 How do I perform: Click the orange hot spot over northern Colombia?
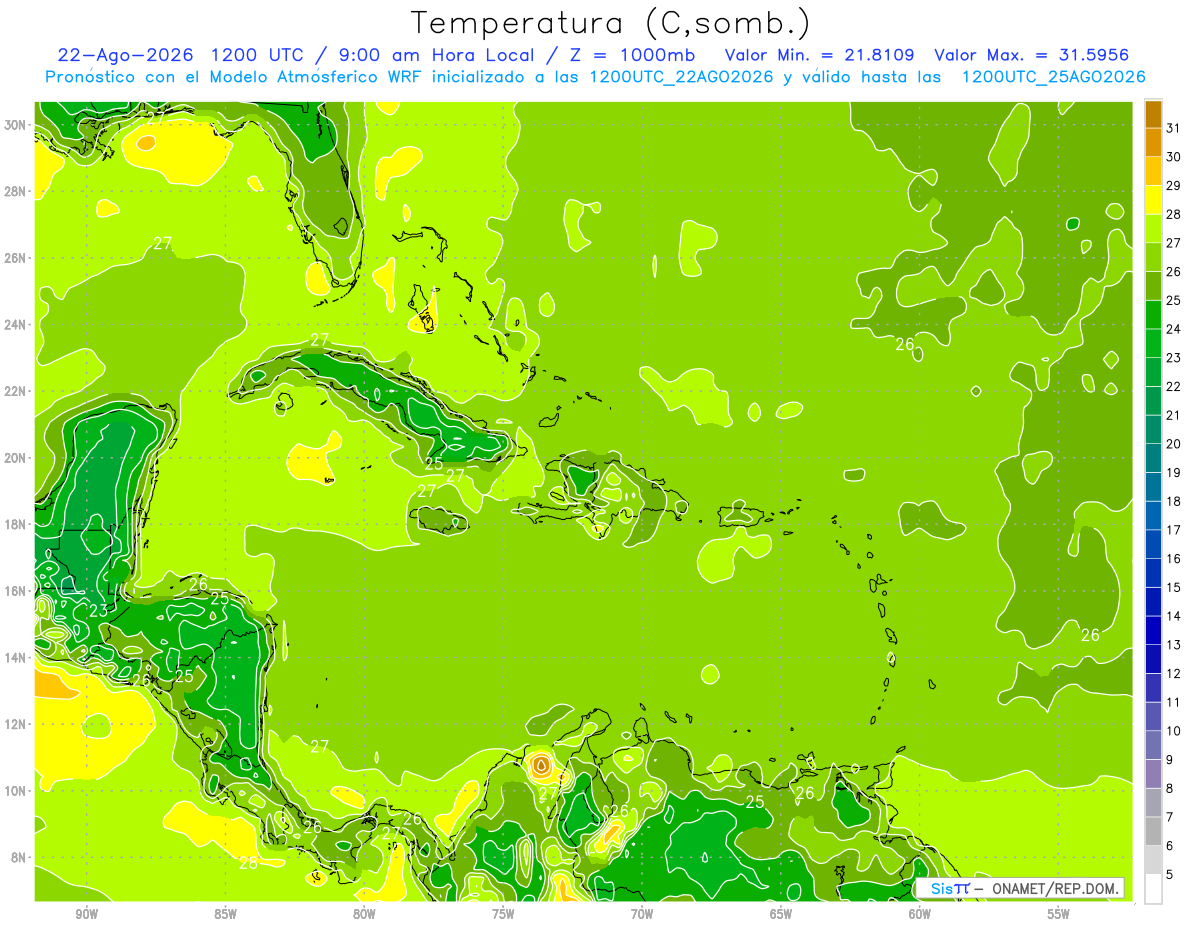(541, 766)
